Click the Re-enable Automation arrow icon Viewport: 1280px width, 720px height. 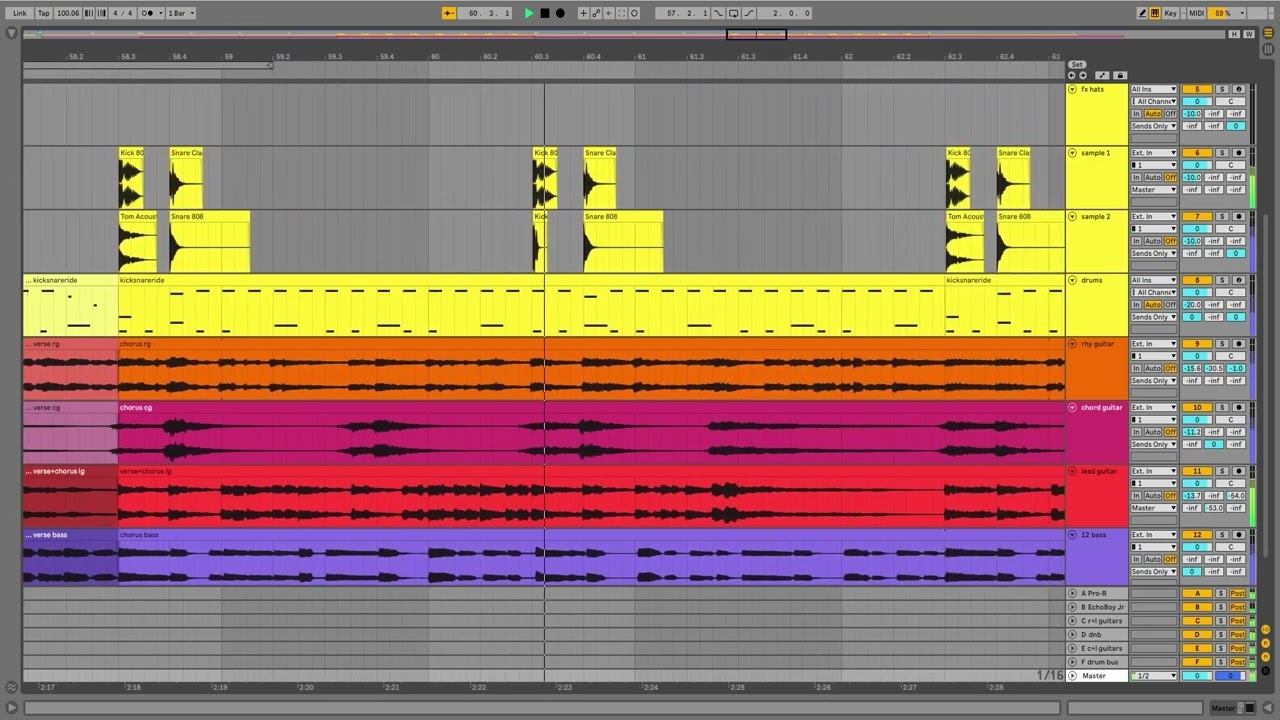click(x=609, y=13)
